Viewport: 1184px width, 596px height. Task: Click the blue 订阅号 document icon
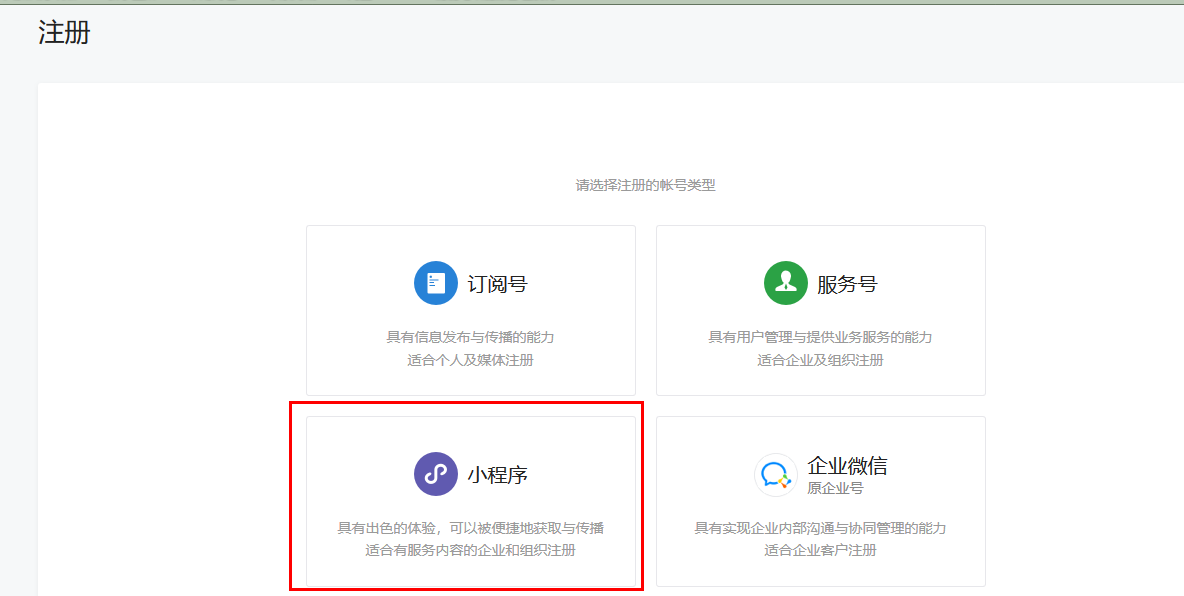click(x=436, y=283)
